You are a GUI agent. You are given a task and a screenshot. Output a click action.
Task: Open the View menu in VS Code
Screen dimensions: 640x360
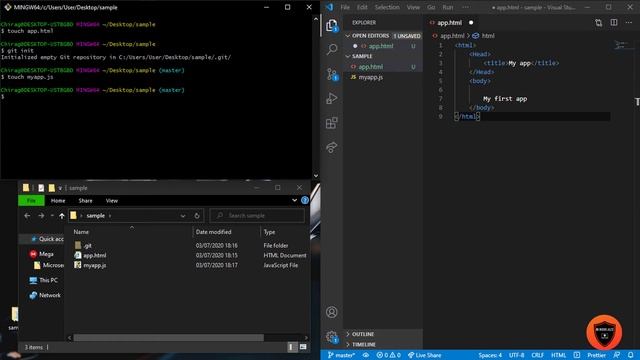(x=413, y=7)
